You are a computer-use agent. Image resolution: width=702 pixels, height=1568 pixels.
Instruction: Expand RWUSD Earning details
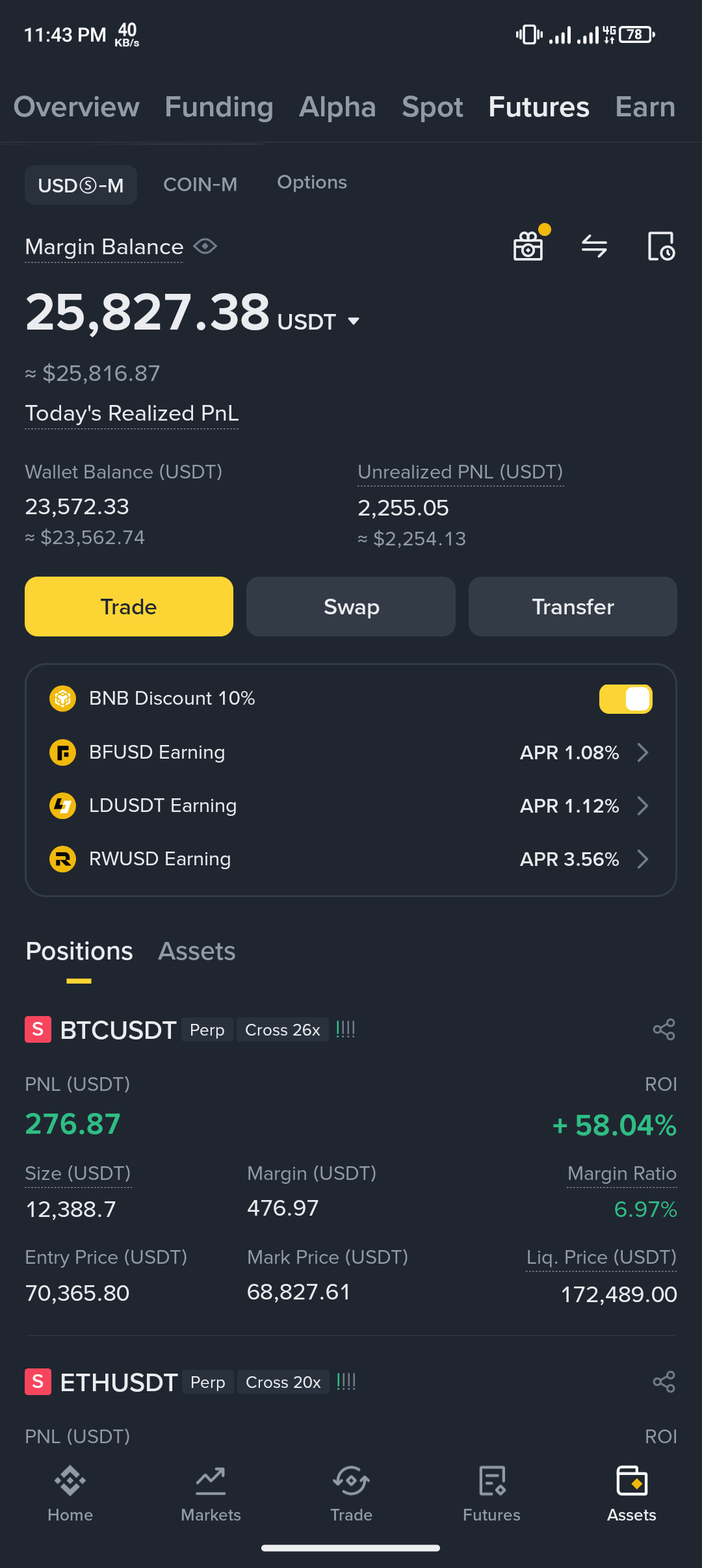pyautogui.click(x=642, y=859)
